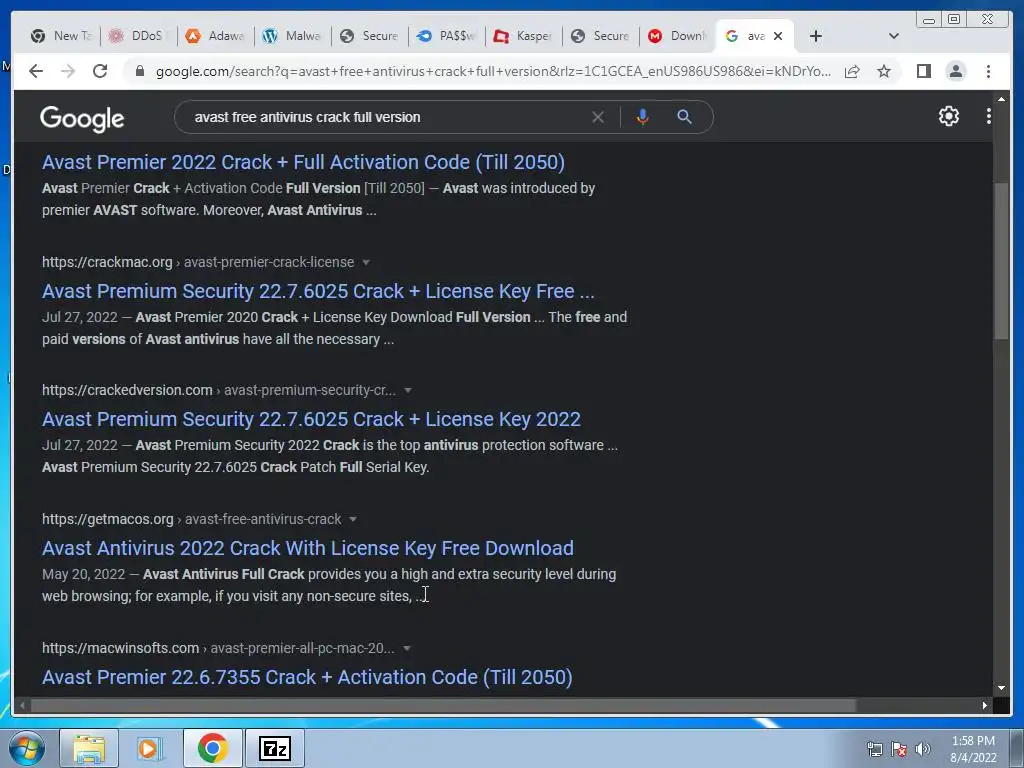The width and height of the screenshot is (1024, 768).
Task: Switch to the Kaspersky tab
Action: [x=524, y=36]
